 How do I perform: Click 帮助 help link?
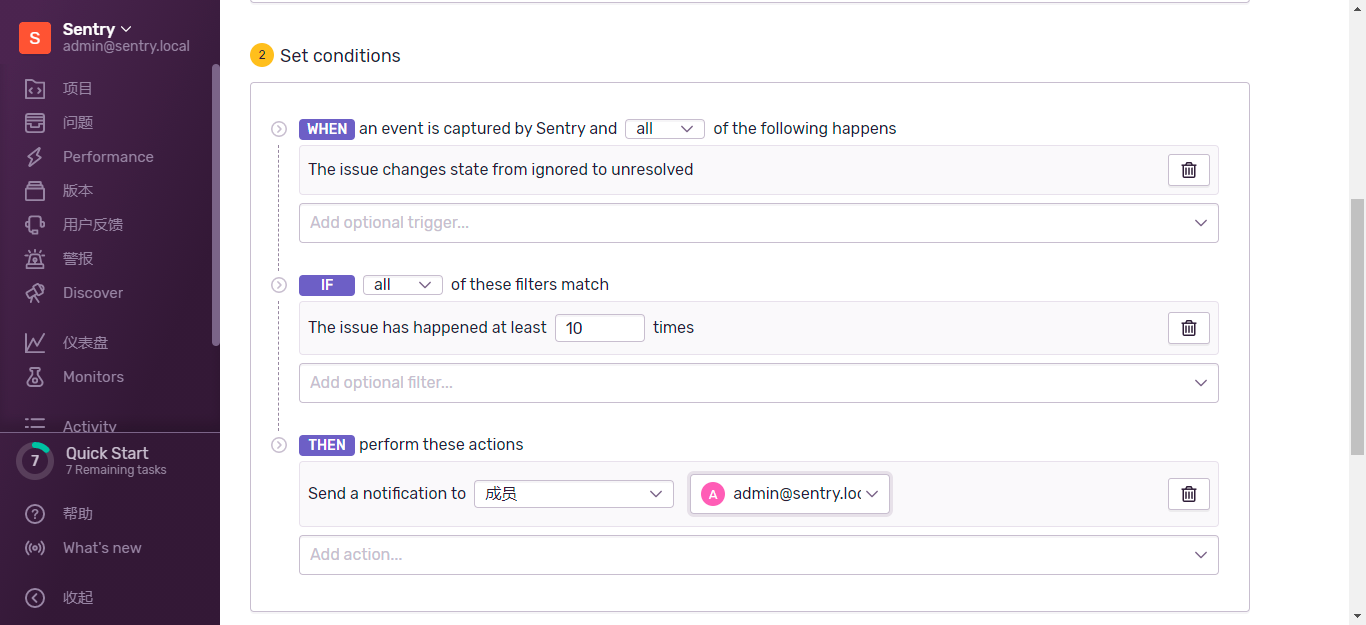[78, 514]
